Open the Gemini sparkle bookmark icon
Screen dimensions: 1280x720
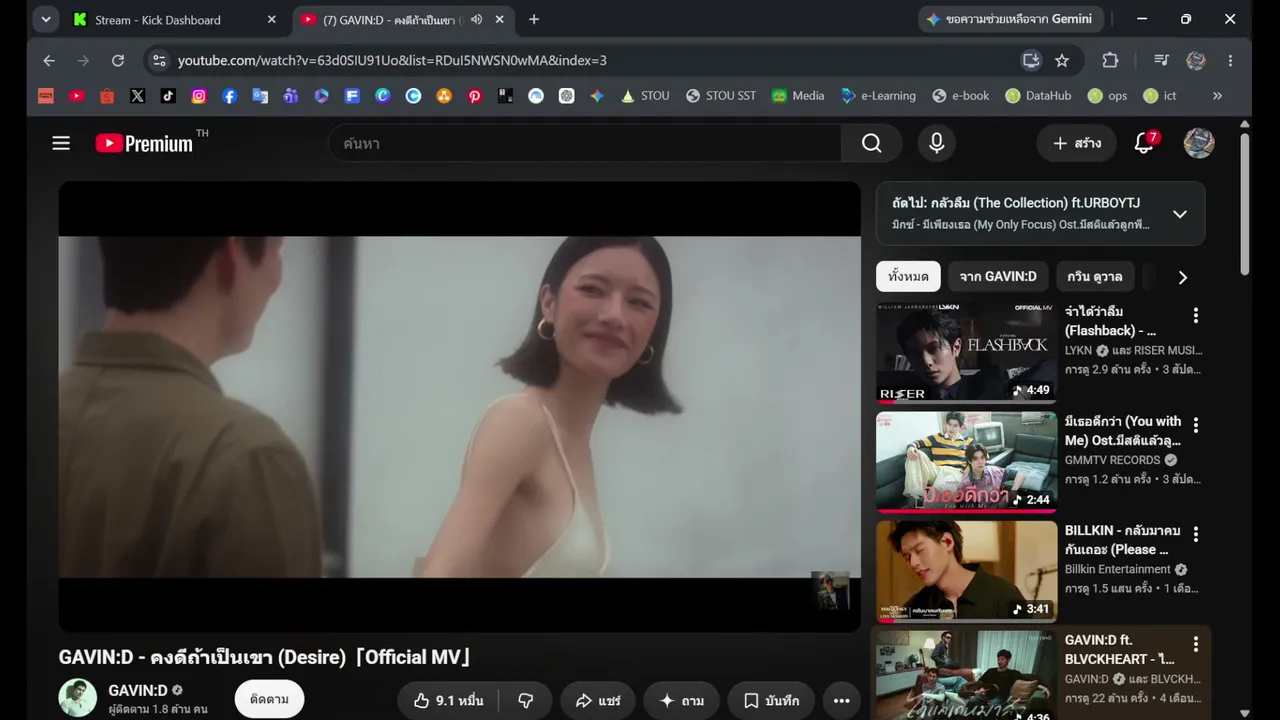coord(597,96)
